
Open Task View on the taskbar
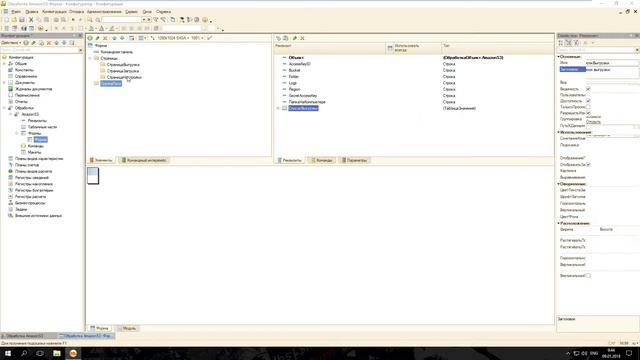(40, 353)
